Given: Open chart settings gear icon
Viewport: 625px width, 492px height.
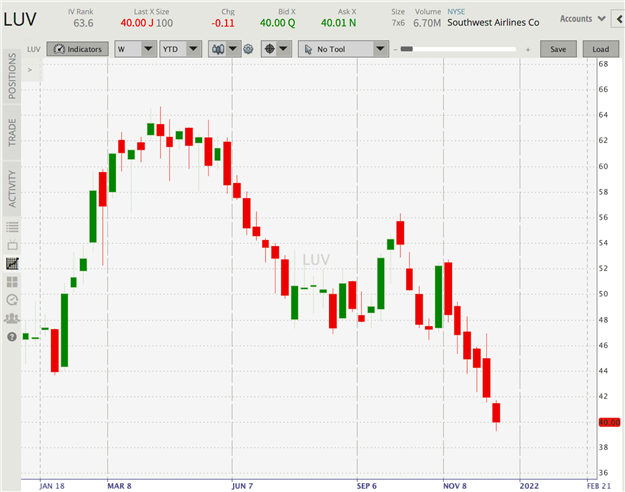Looking at the screenshot, I should (248, 49).
